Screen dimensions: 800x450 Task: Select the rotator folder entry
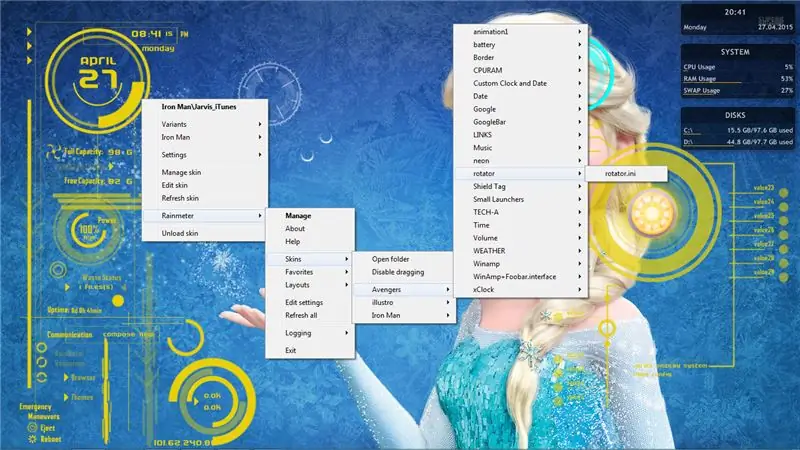(x=520, y=173)
